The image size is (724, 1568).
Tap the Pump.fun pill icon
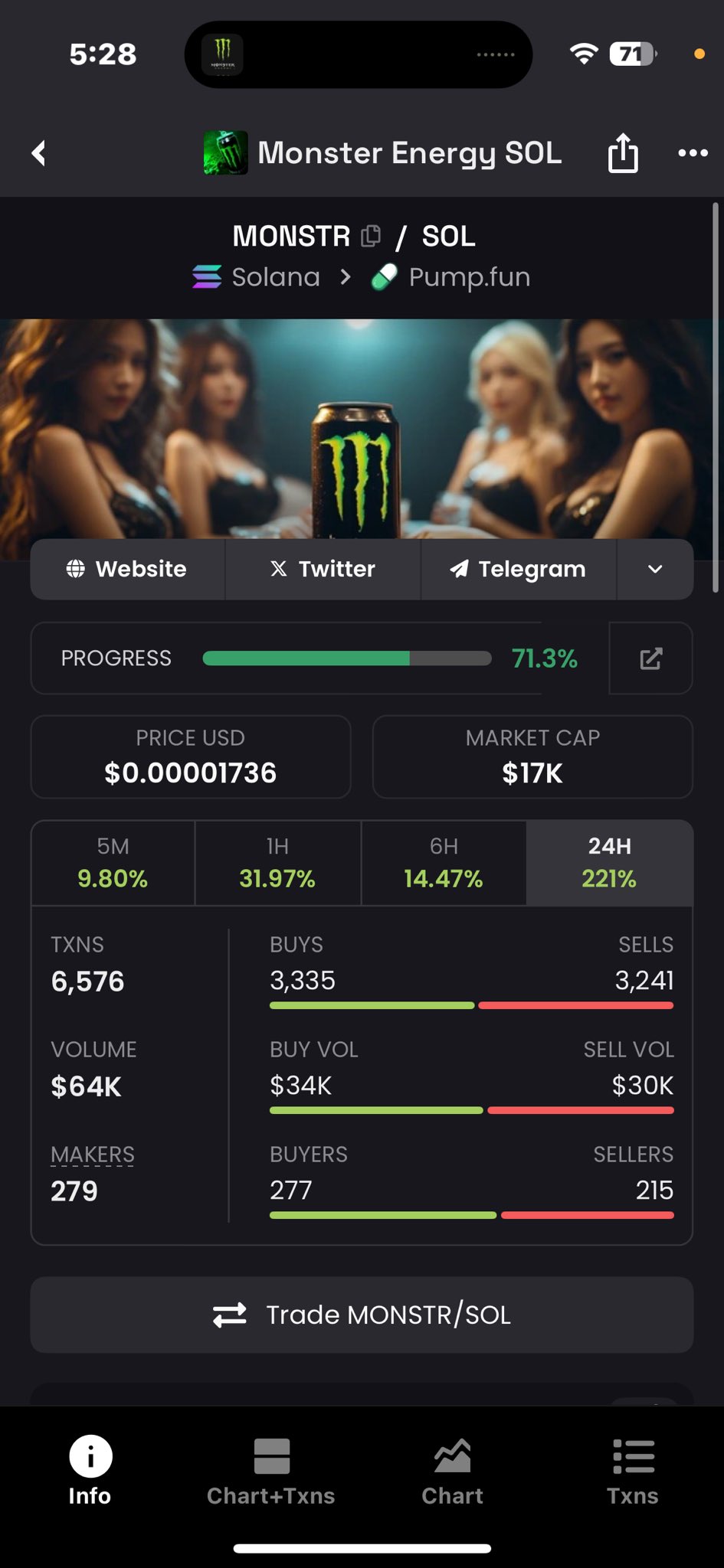pyautogui.click(x=384, y=277)
